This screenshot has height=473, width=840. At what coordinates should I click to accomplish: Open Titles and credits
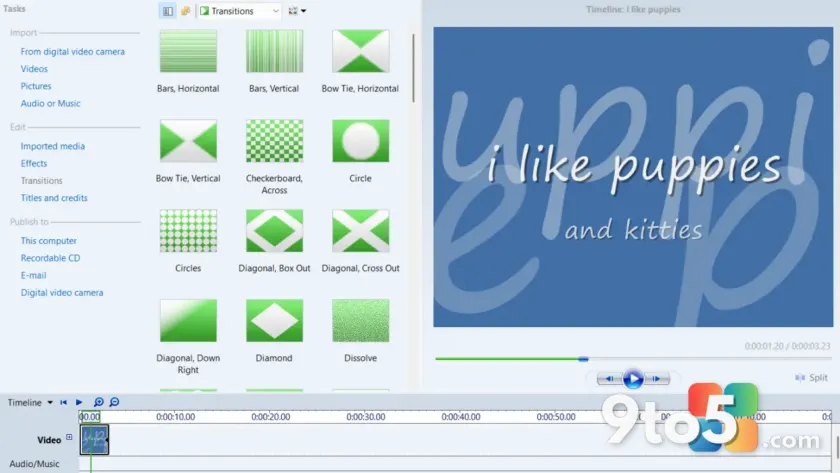pyautogui.click(x=54, y=198)
